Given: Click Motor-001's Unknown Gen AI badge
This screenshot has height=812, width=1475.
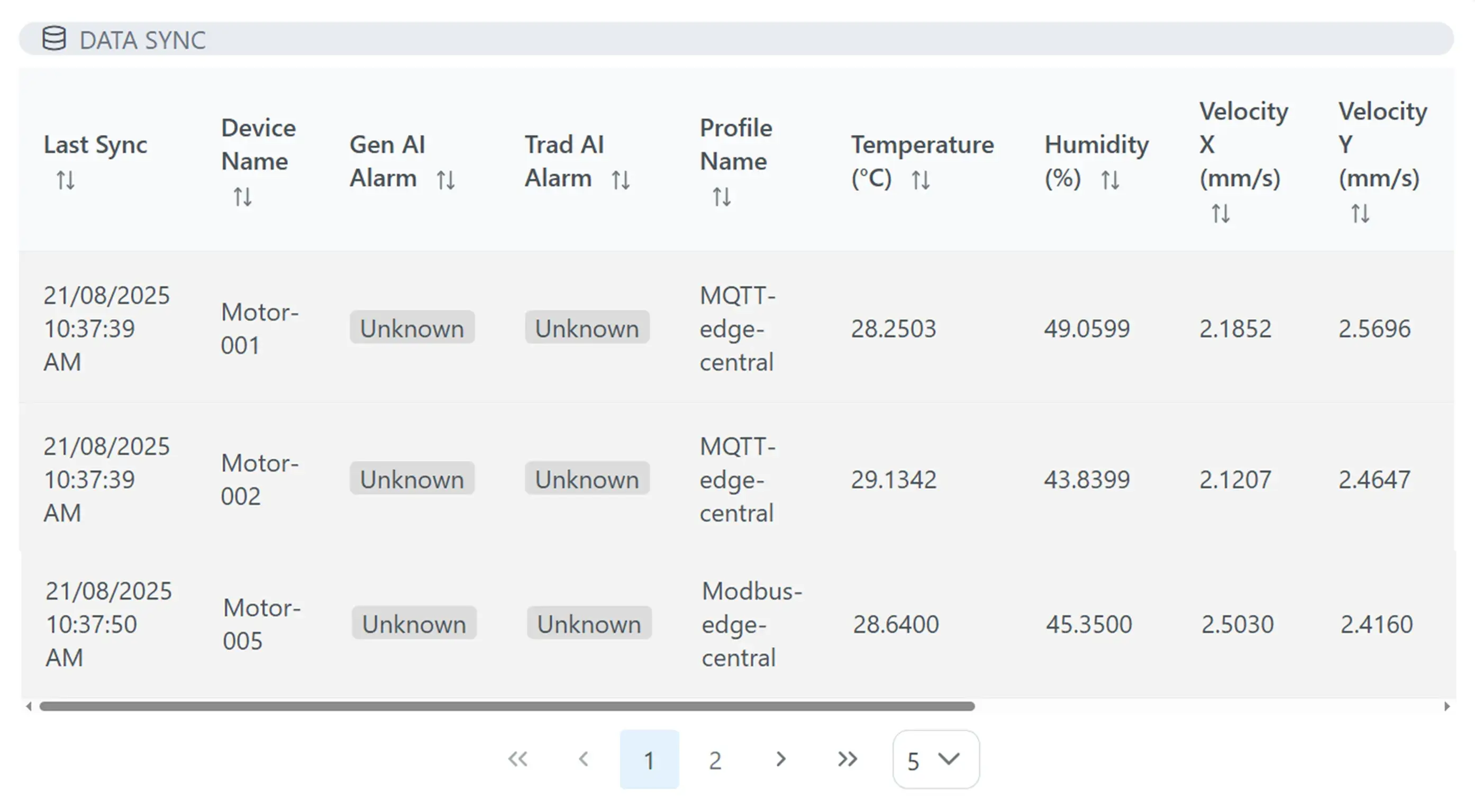Looking at the screenshot, I should 412,328.
